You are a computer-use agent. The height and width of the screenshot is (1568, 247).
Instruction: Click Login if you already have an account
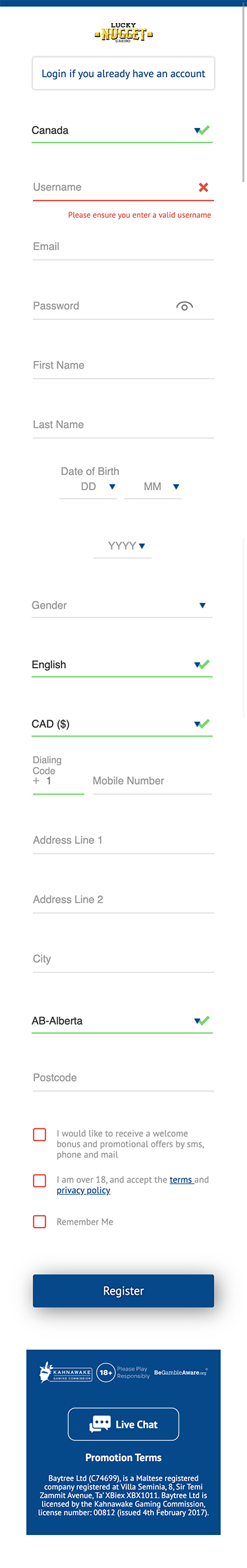[x=123, y=73]
